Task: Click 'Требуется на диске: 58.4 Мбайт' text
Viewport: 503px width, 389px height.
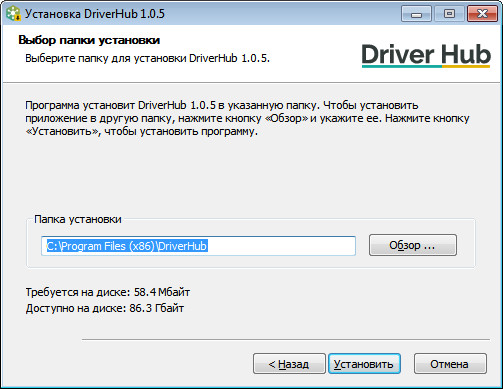Action: (108, 292)
